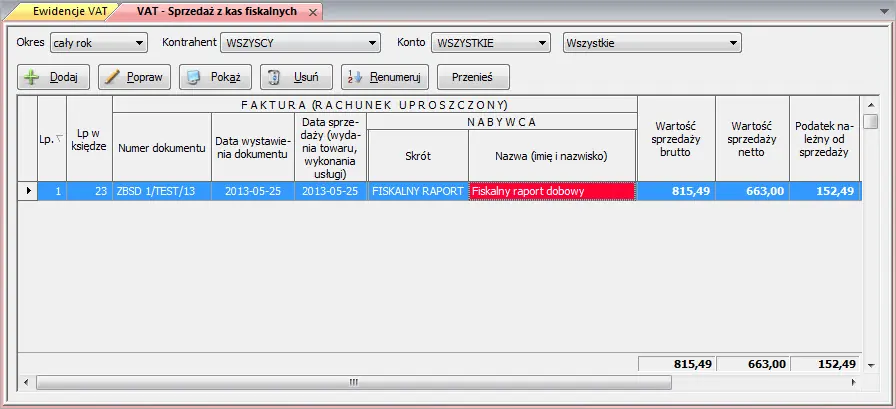Image resolution: width=896 pixels, height=409 pixels.
Task: Click the total sum 815,49 in footer
Action: pos(677,364)
